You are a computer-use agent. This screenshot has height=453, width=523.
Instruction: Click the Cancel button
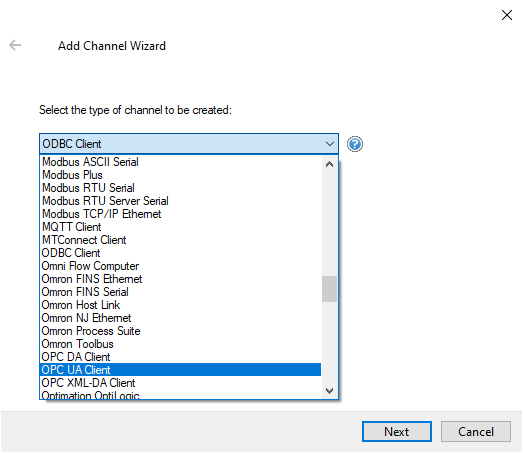pos(476,431)
